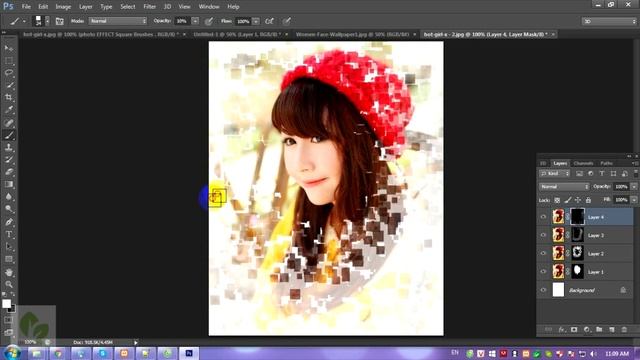Select the Path Selection tool
Image resolution: width=640 pixels, height=360 pixels.
click(x=9, y=247)
